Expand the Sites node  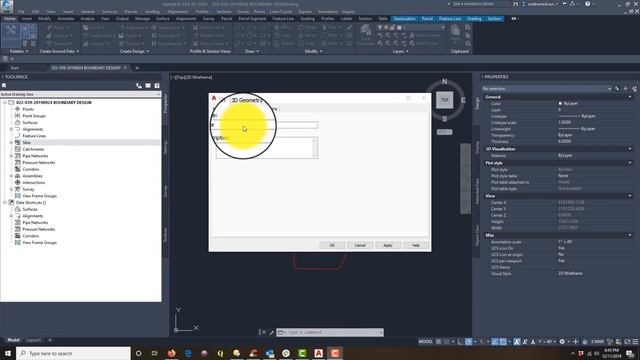11,142
